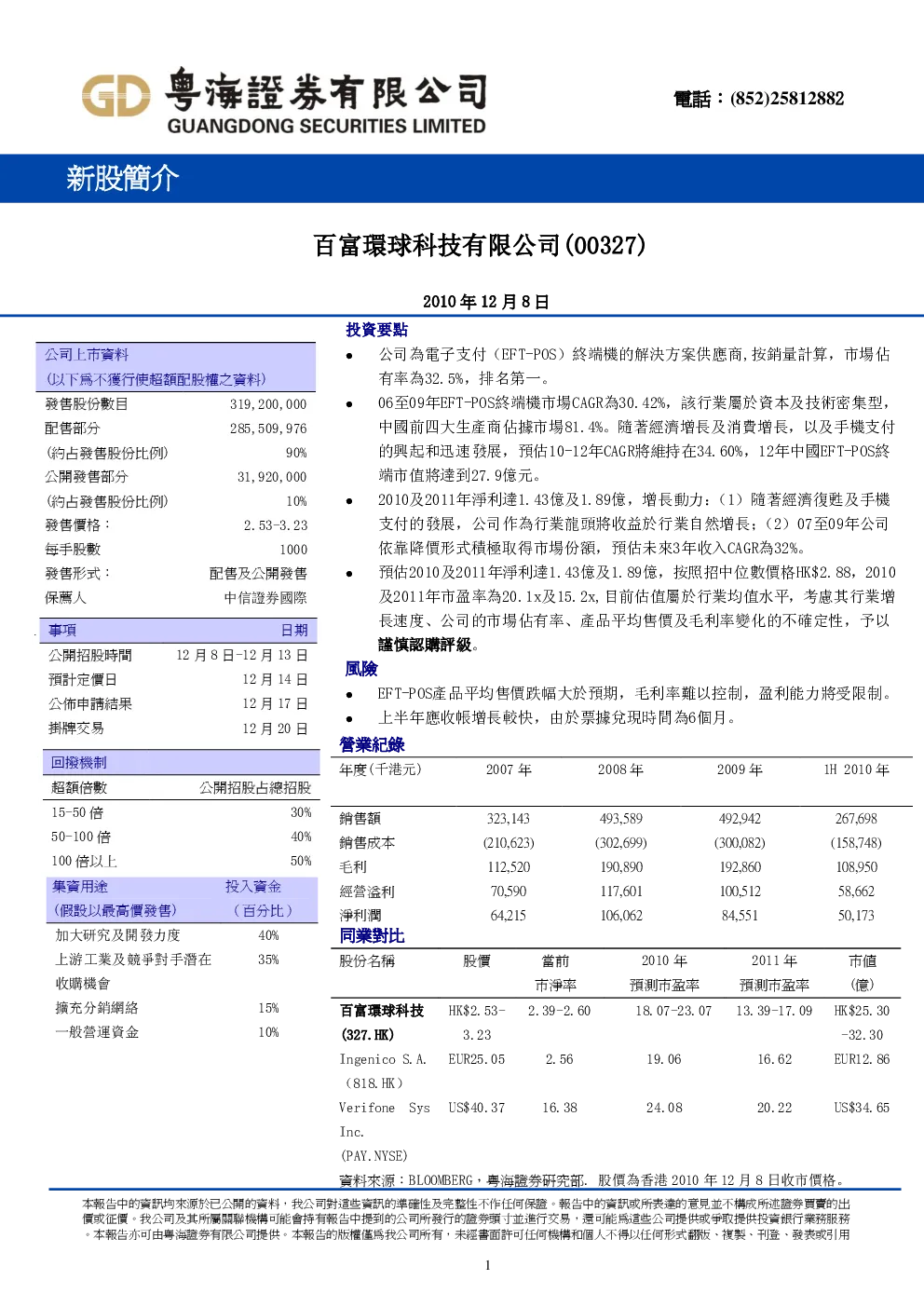Click the 同業對比 section heading
Viewport: 924px width, 1307px height.
372,936
